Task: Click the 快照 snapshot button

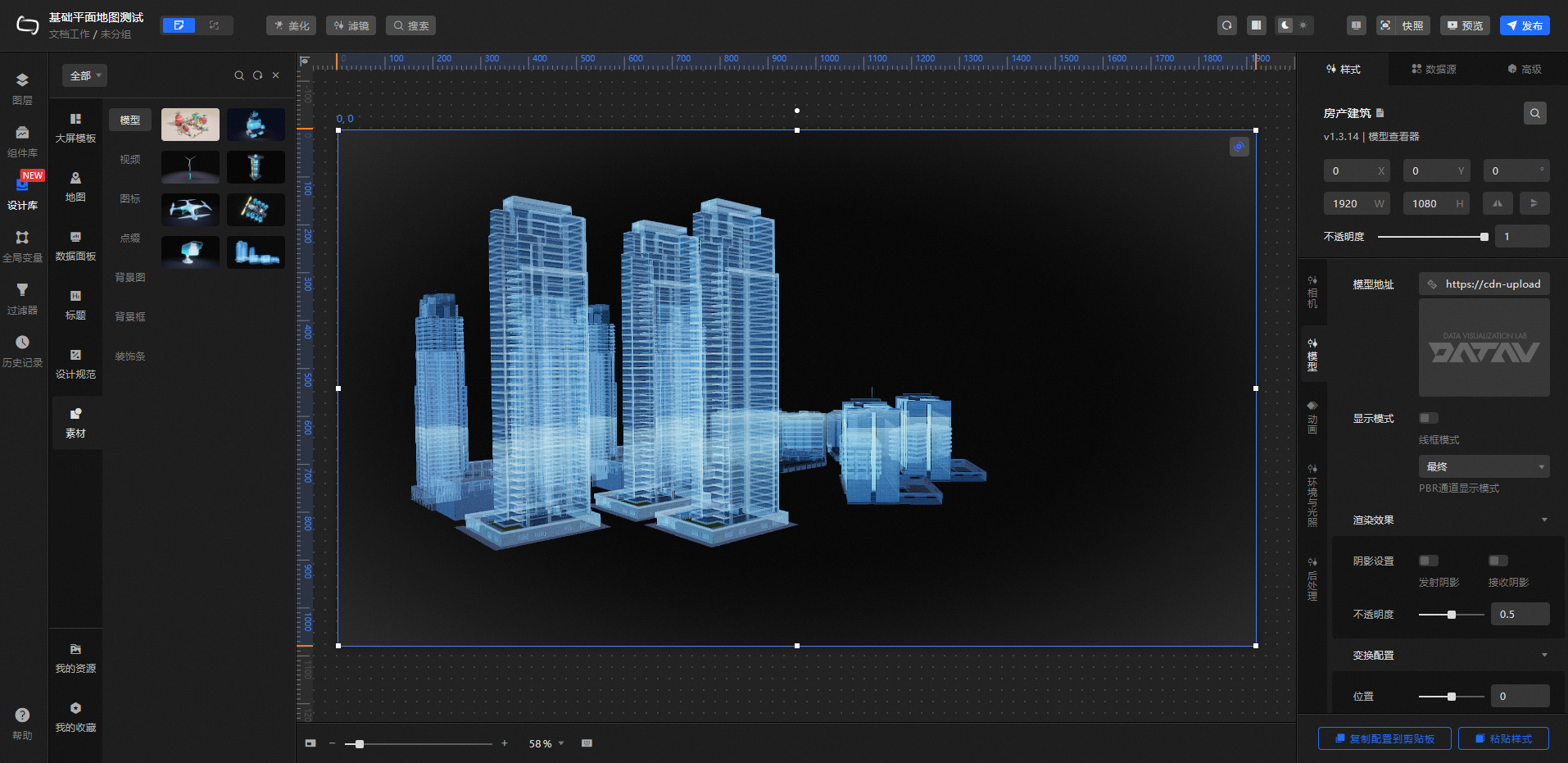Action: tap(1403, 25)
